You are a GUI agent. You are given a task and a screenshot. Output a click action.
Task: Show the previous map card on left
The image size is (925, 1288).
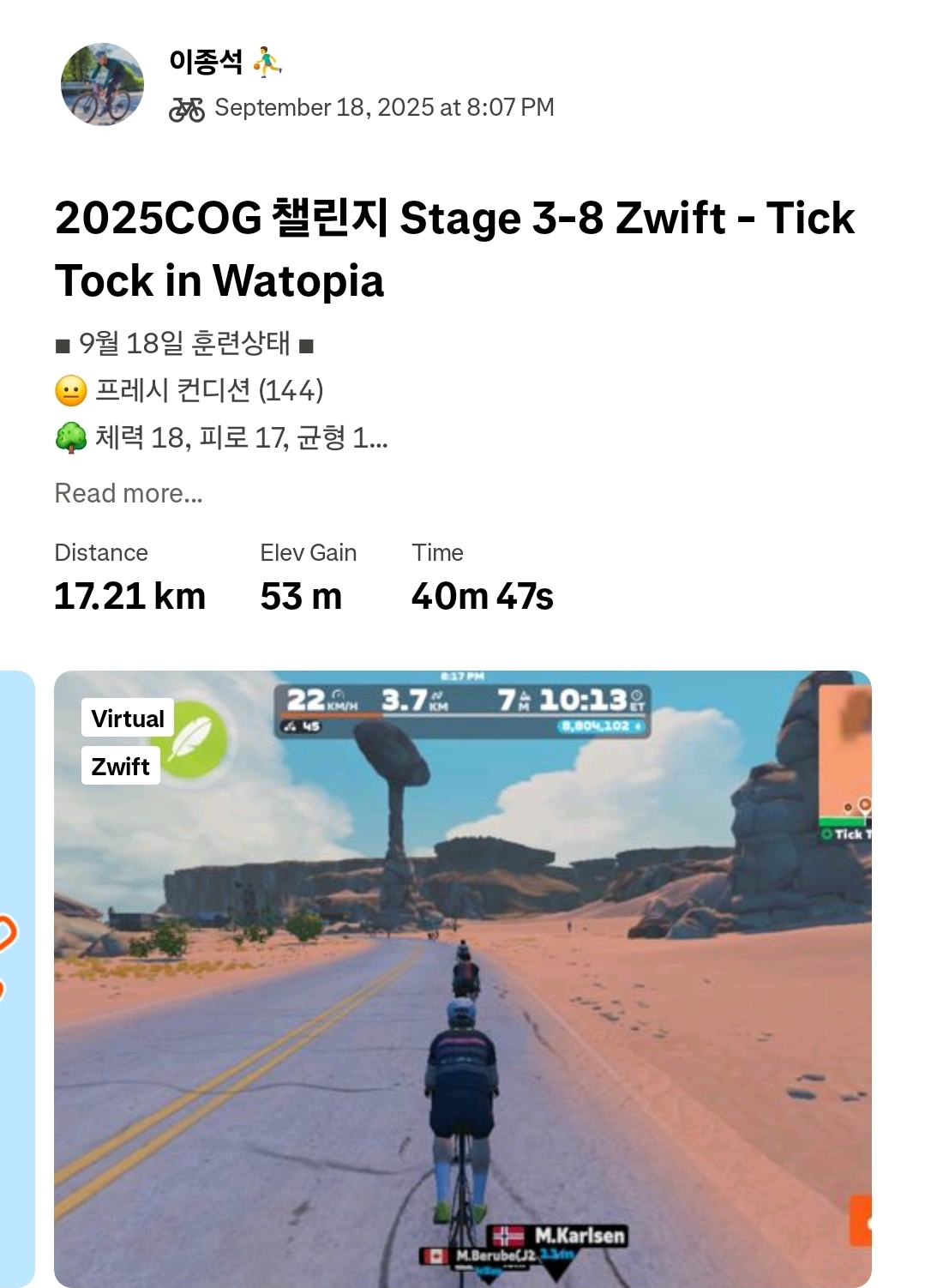click(17, 978)
